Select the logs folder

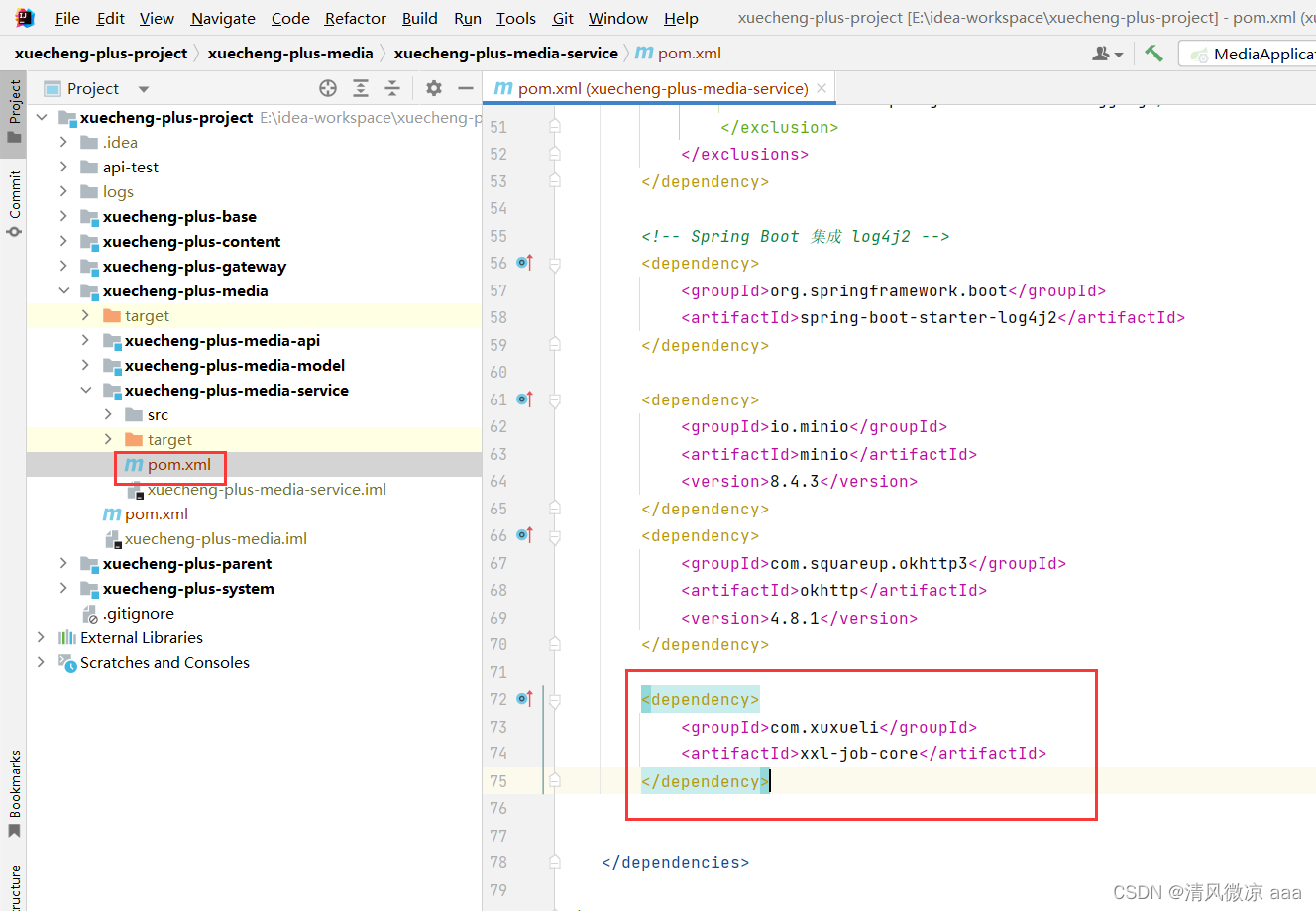pos(117,191)
